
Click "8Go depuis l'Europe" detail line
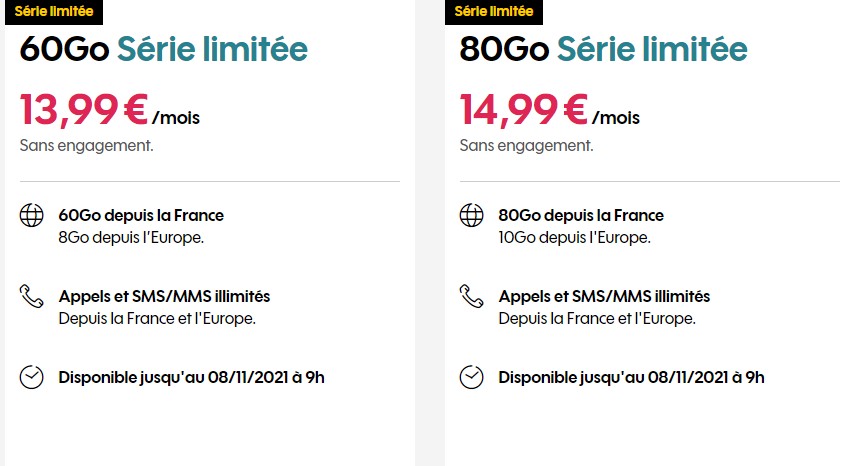130,237
